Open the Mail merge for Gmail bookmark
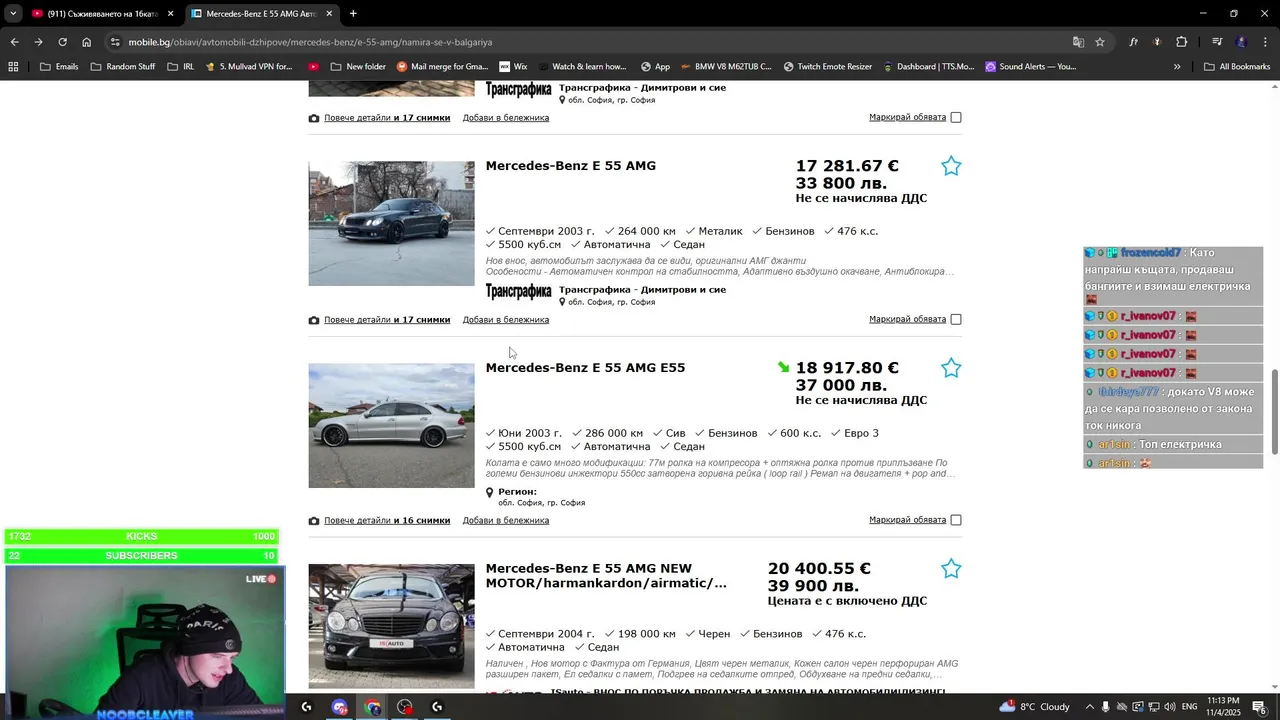The height and width of the screenshot is (720, 1280). [442, 67]
